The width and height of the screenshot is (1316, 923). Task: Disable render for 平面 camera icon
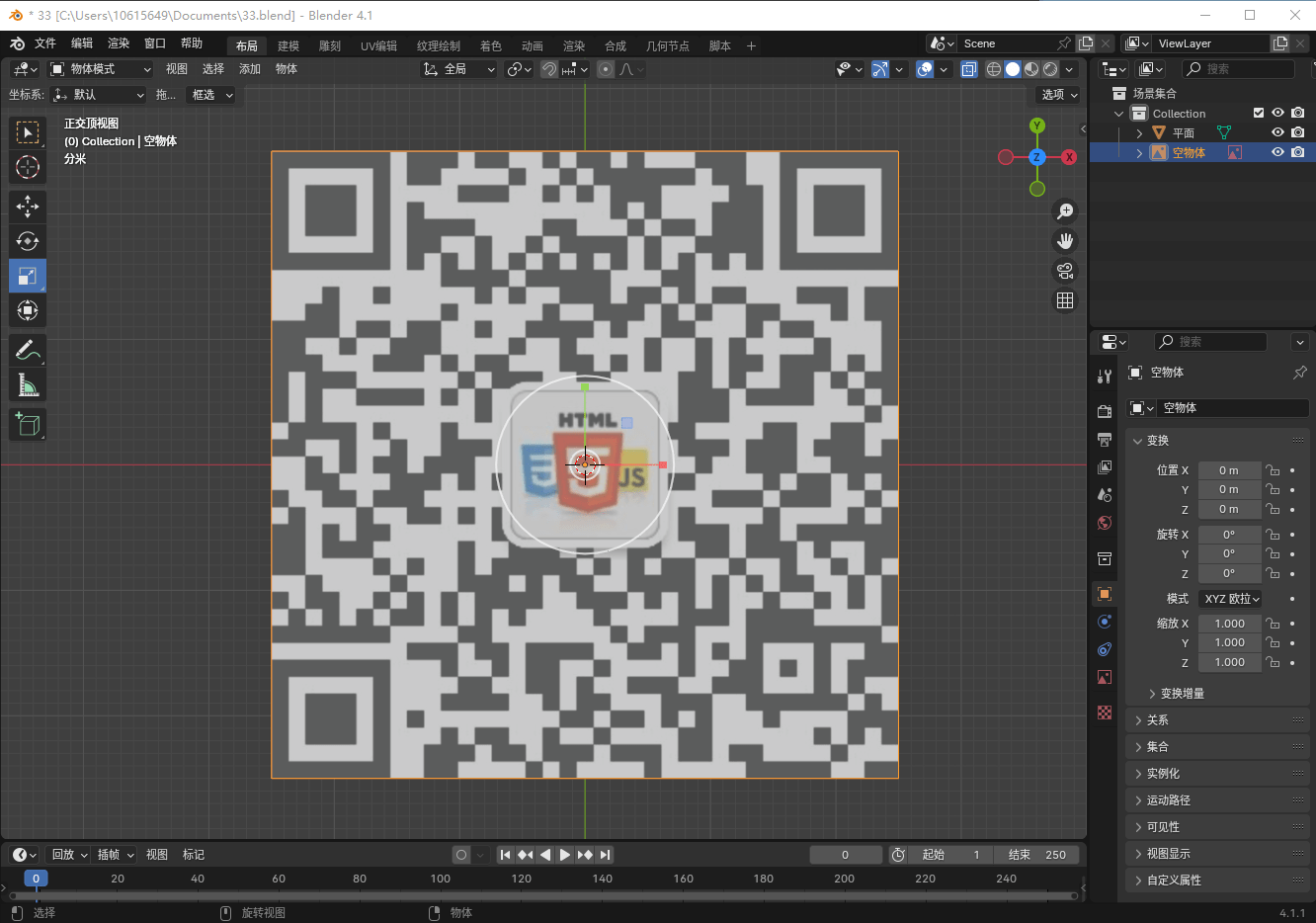(1298, 132)
